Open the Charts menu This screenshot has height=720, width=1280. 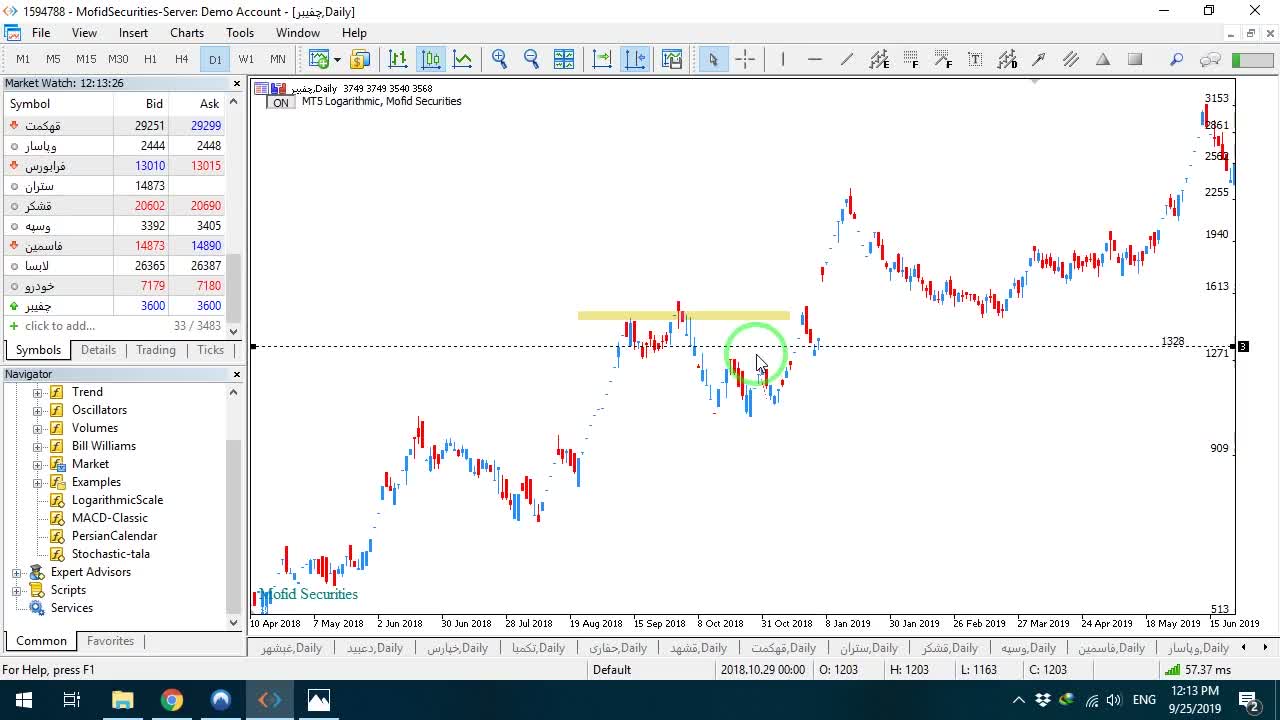[x=187, y=33]
